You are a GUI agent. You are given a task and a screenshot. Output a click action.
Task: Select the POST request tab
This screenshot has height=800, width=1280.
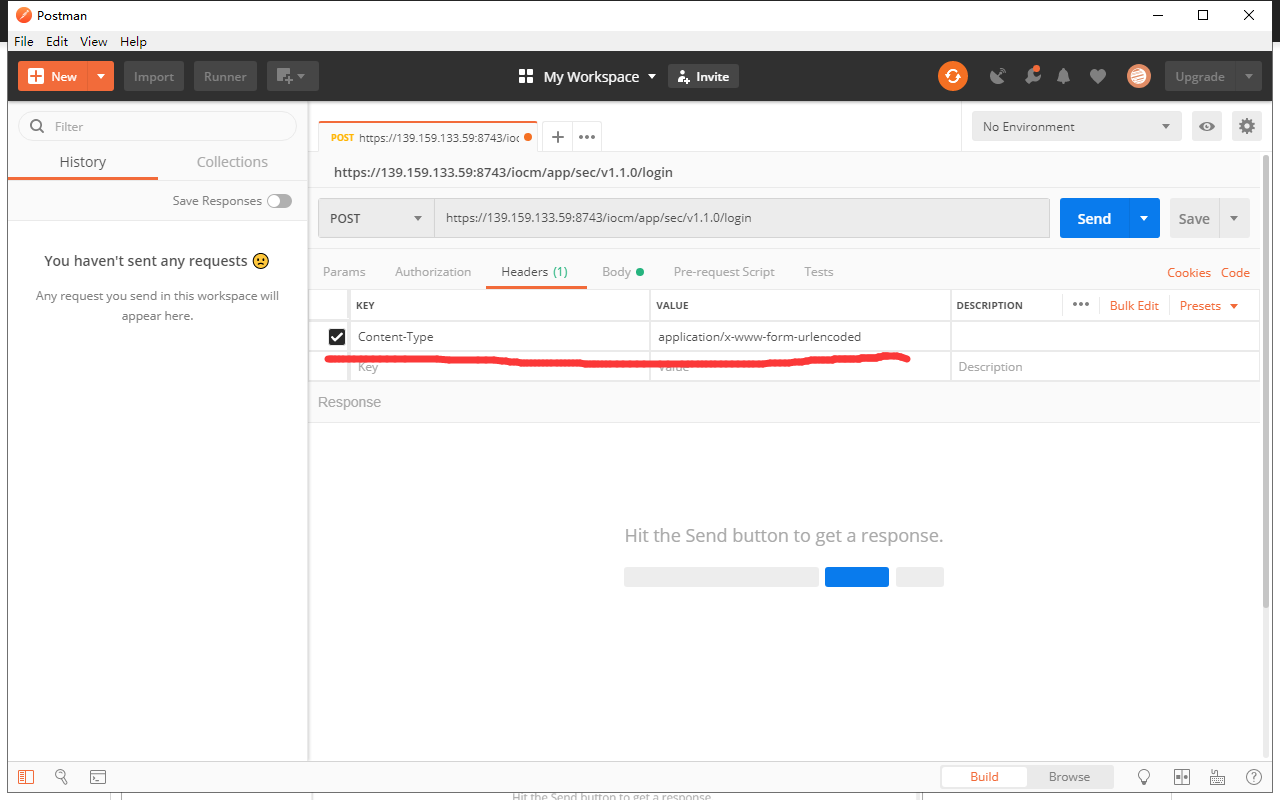coord(428,137)
